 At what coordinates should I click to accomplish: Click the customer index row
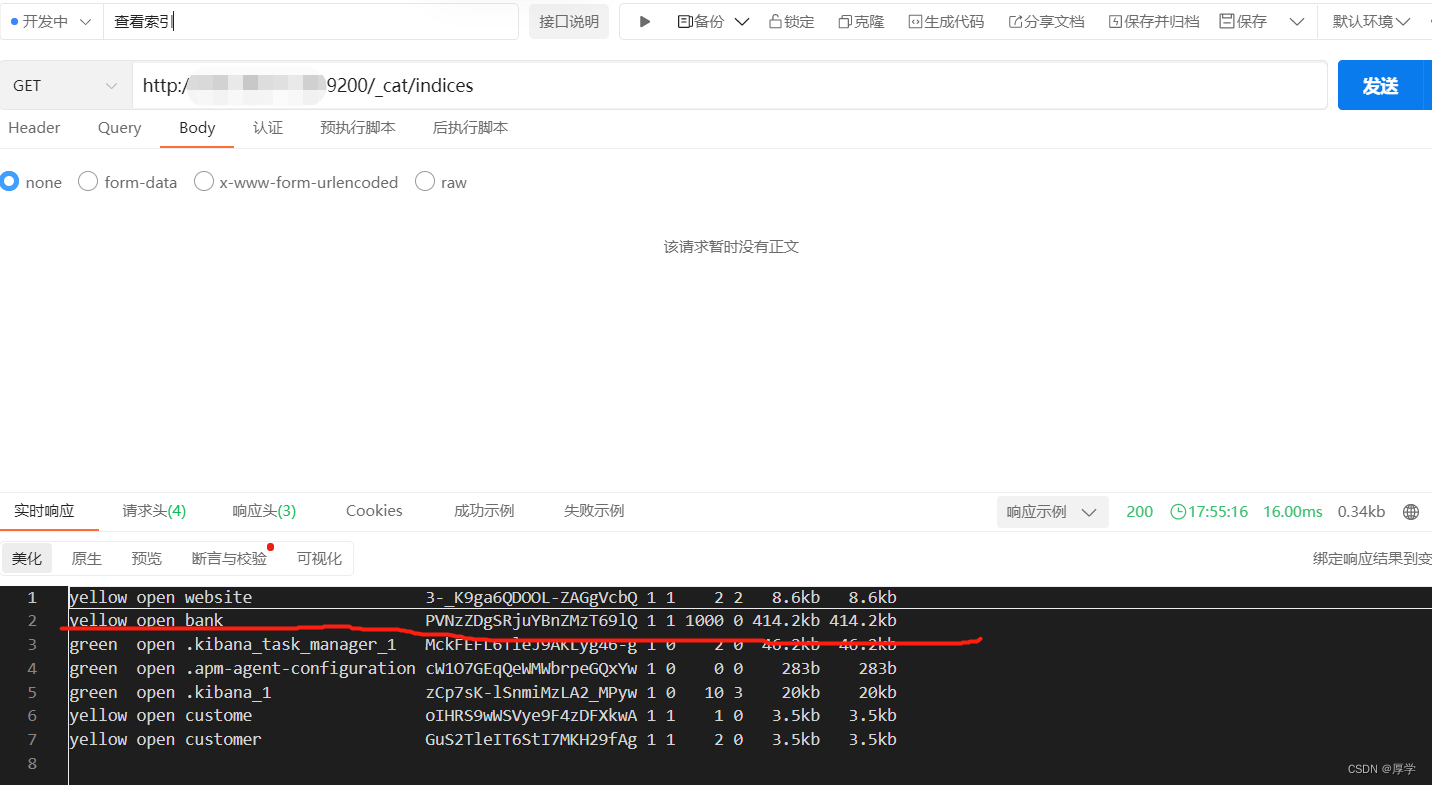coord(483,740)
